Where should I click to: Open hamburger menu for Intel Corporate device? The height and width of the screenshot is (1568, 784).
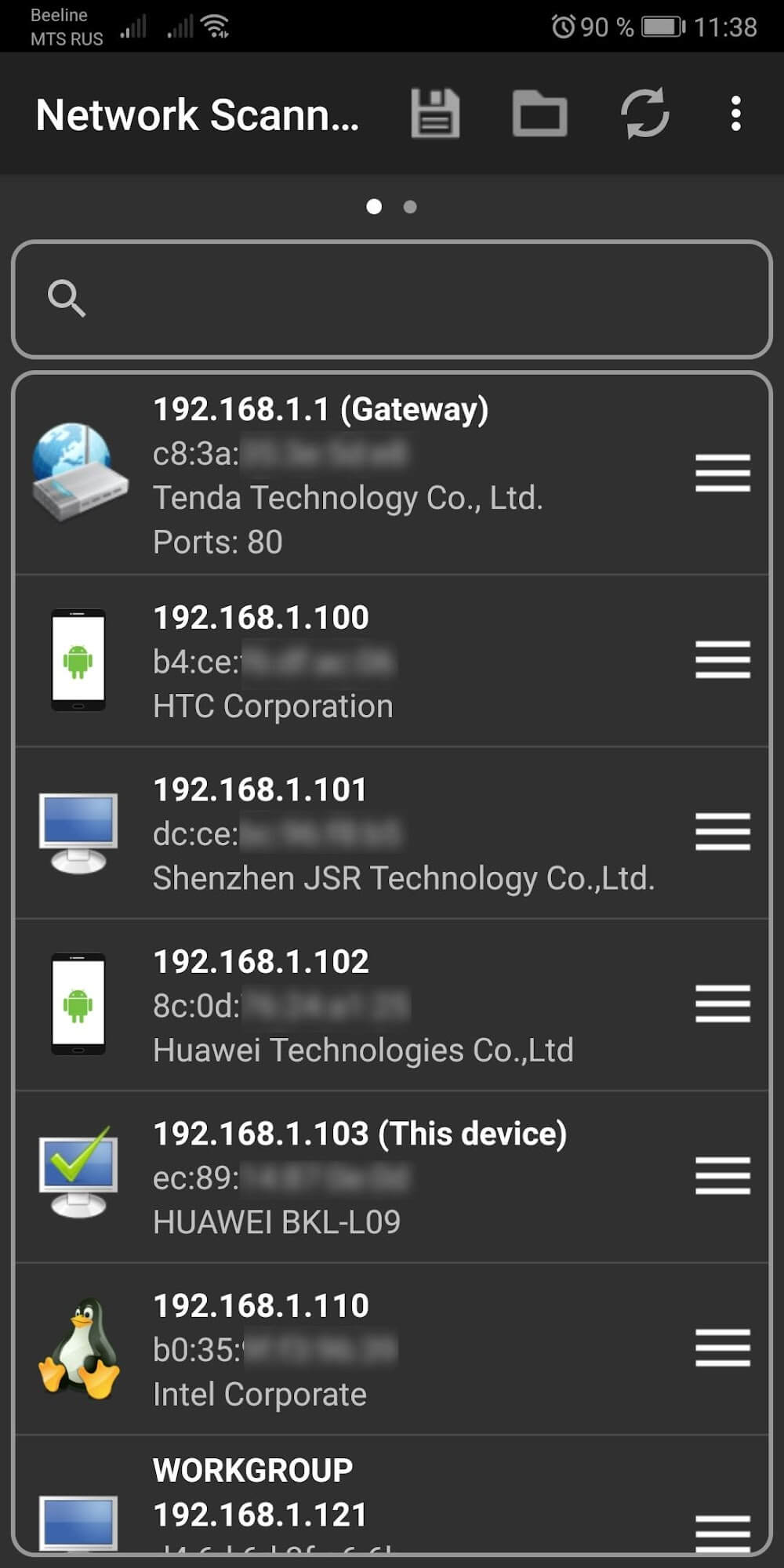click(722, 1348)
